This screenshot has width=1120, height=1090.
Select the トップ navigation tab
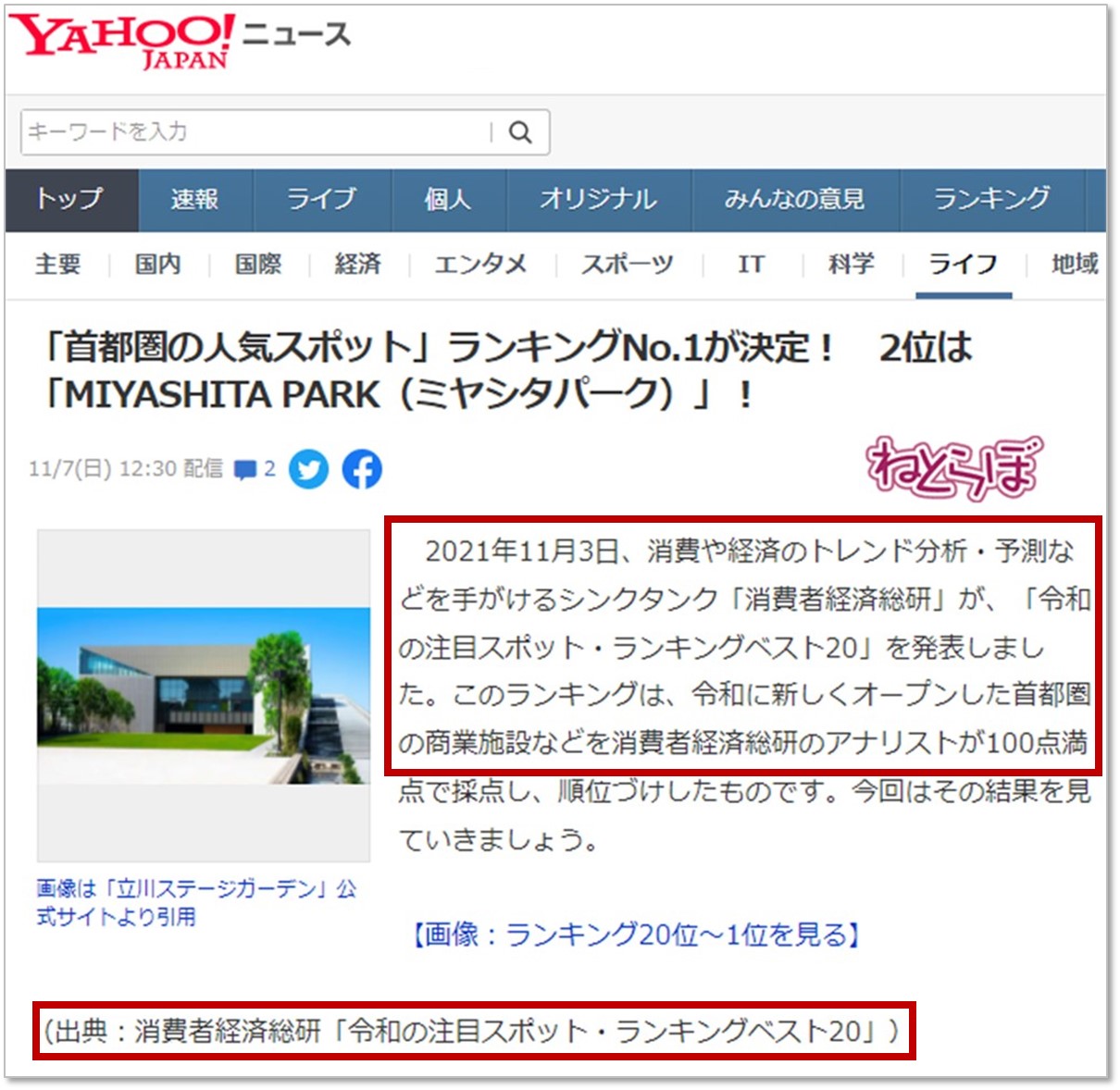point(70,199)
